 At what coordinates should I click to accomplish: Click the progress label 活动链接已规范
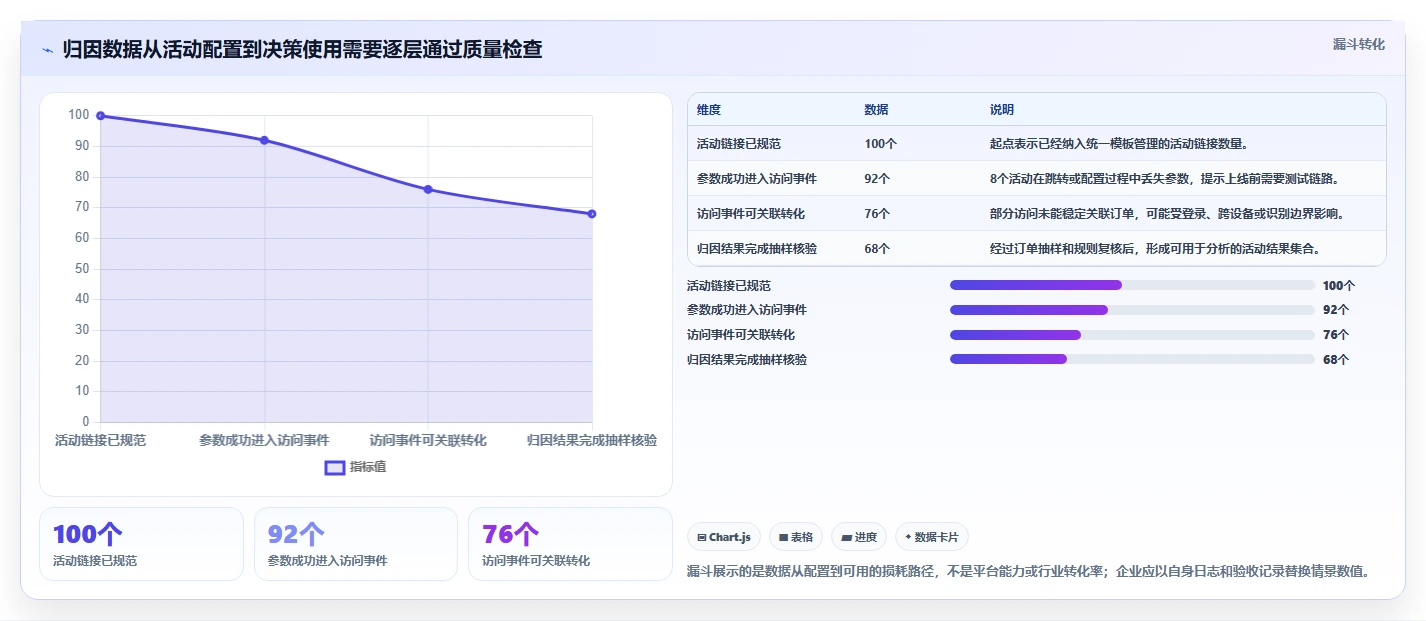coord(729,286)
